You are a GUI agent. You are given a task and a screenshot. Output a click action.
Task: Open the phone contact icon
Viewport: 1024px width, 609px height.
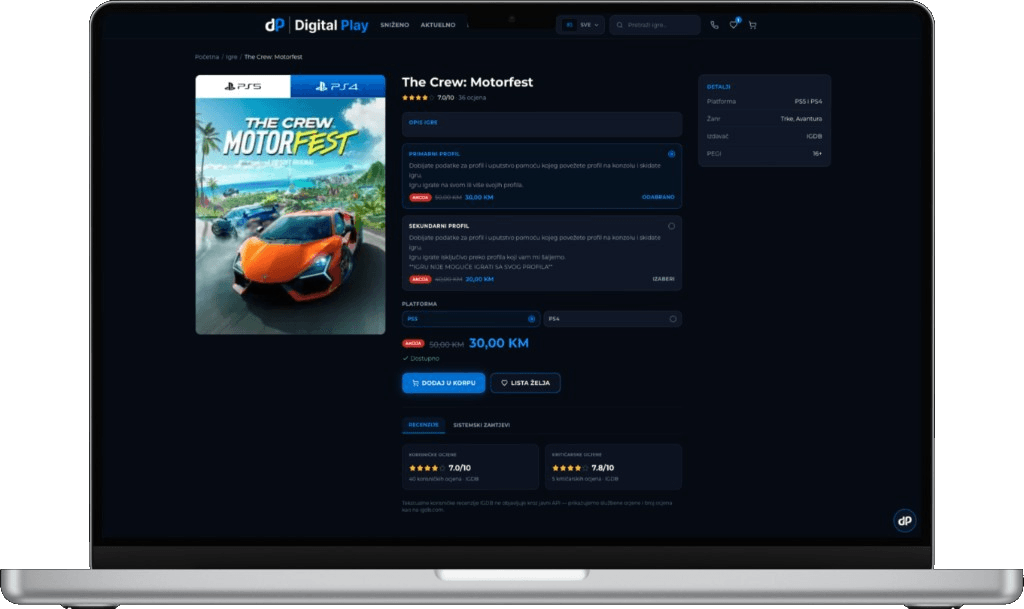714,25
